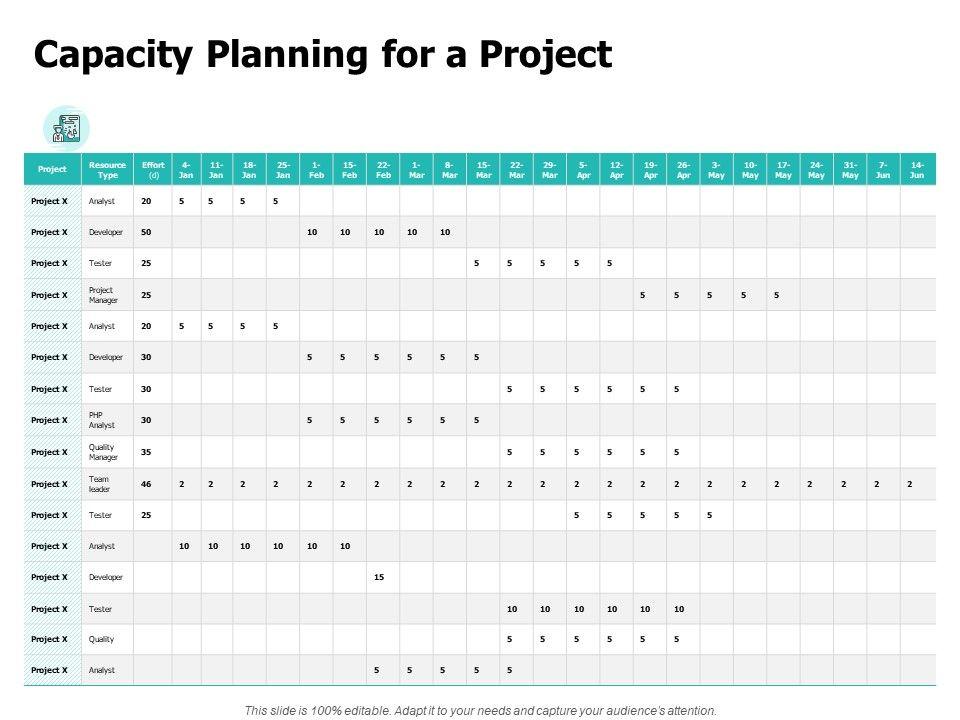Select the '14-Jun' column header
The image size is (960, 720).
(x=917, y=169)
